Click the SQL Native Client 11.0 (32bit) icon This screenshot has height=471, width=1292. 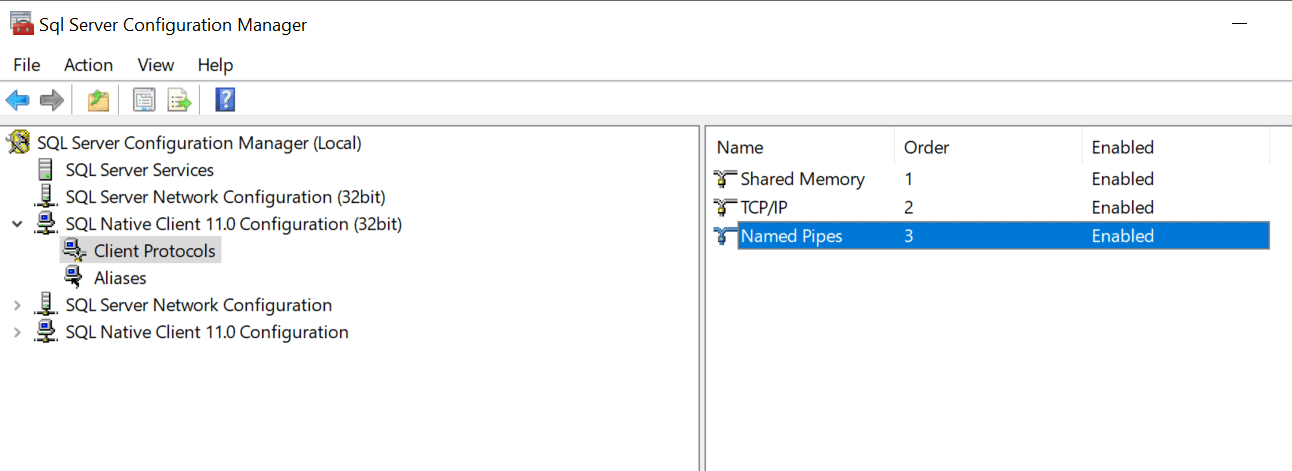click(46, 224)
